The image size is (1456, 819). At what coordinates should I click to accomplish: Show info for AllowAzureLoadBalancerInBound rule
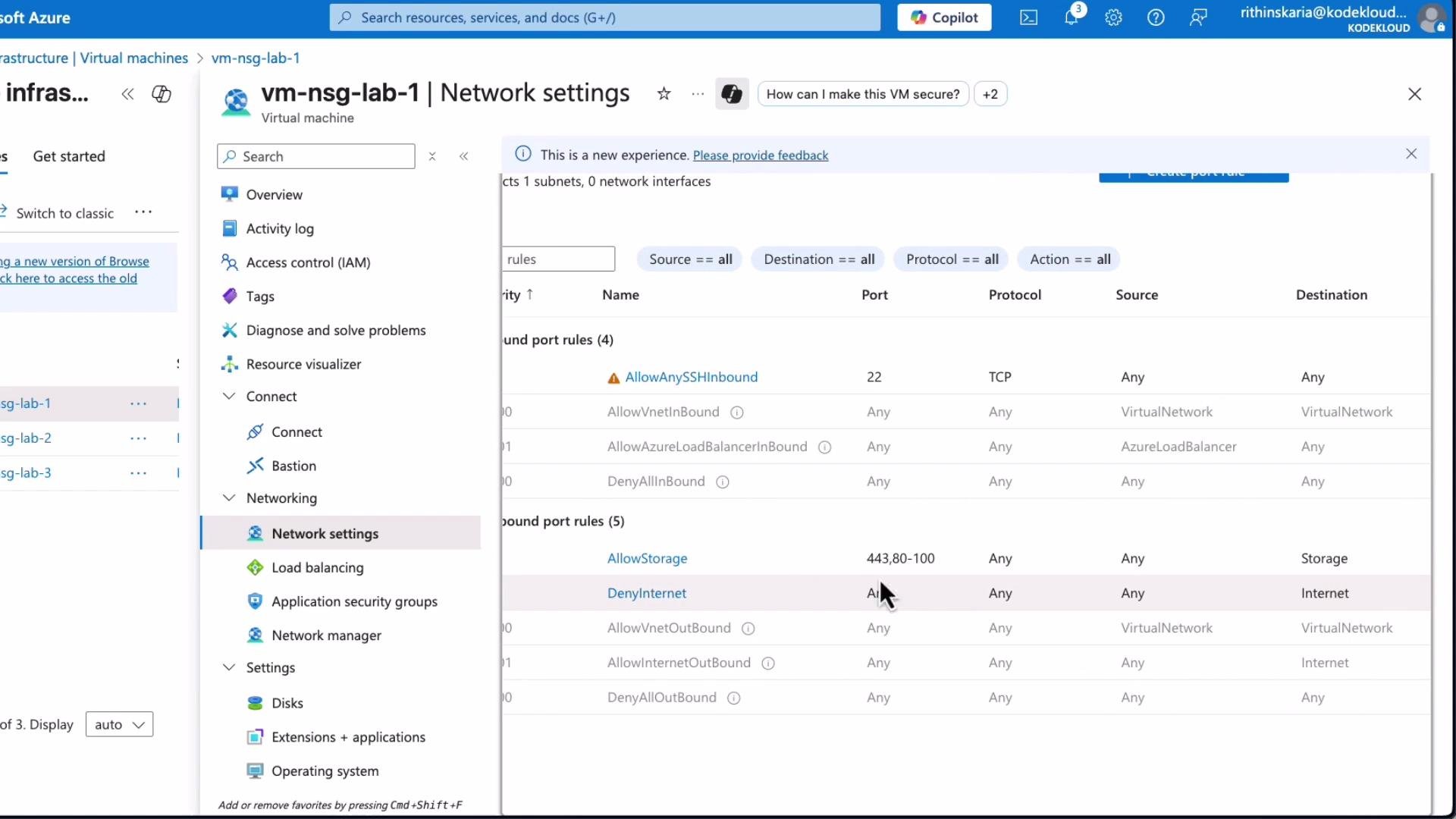(824, 447)
